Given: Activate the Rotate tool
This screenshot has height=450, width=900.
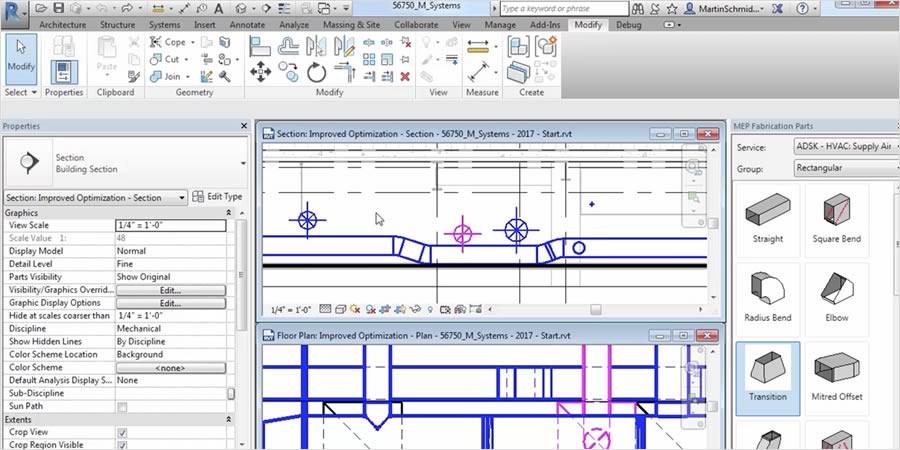Looking at the screenshot, I should [316, 73].
